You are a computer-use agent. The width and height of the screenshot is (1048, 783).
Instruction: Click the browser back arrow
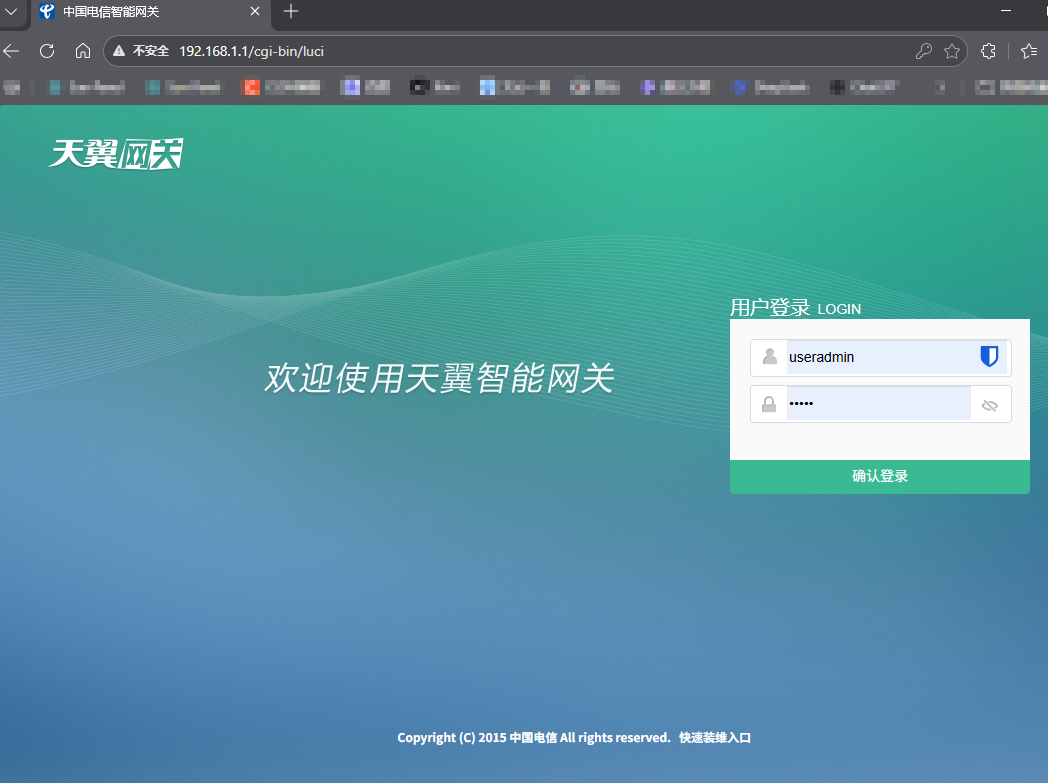[11, 51]
